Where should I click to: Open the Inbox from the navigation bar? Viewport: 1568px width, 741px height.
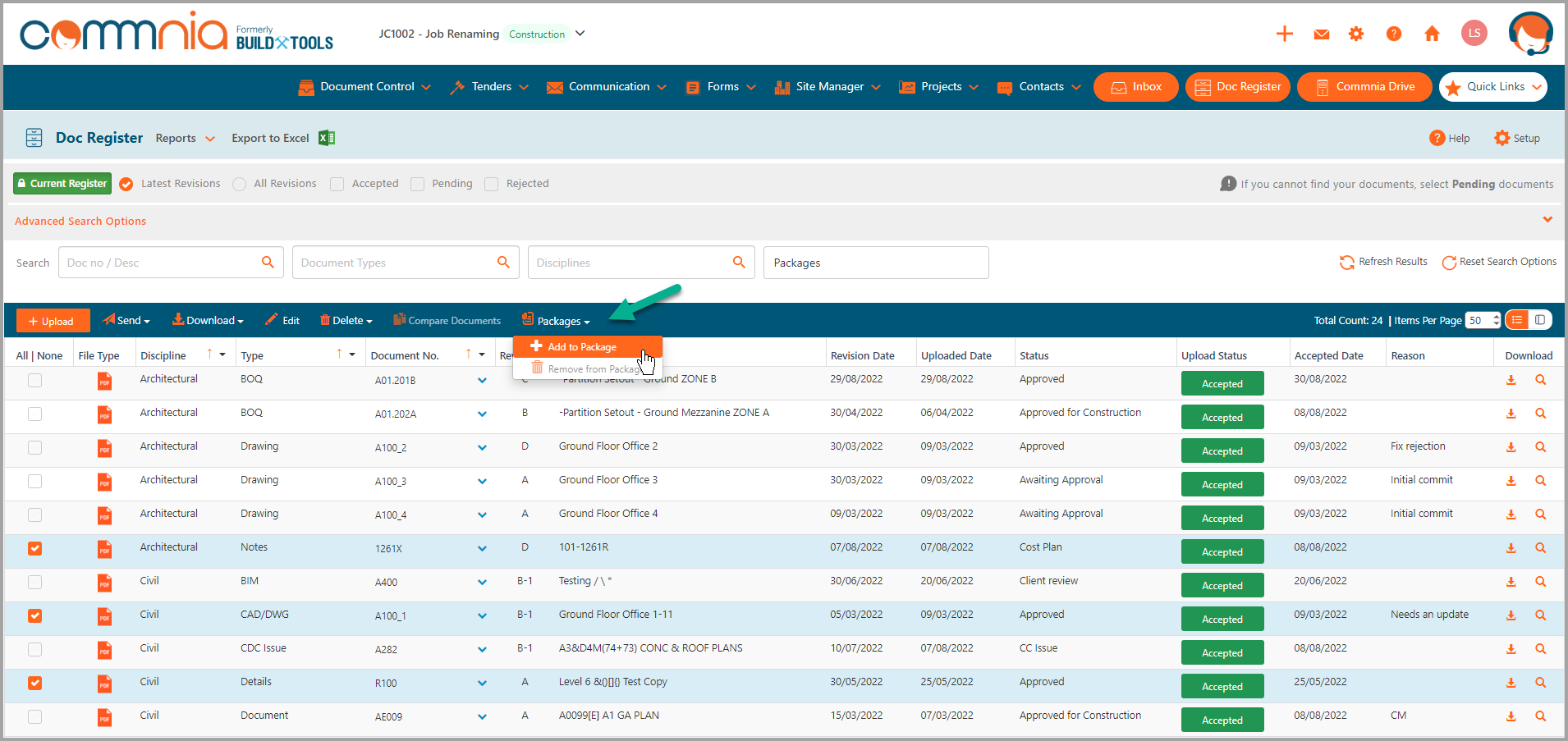tap(1135, 86)
